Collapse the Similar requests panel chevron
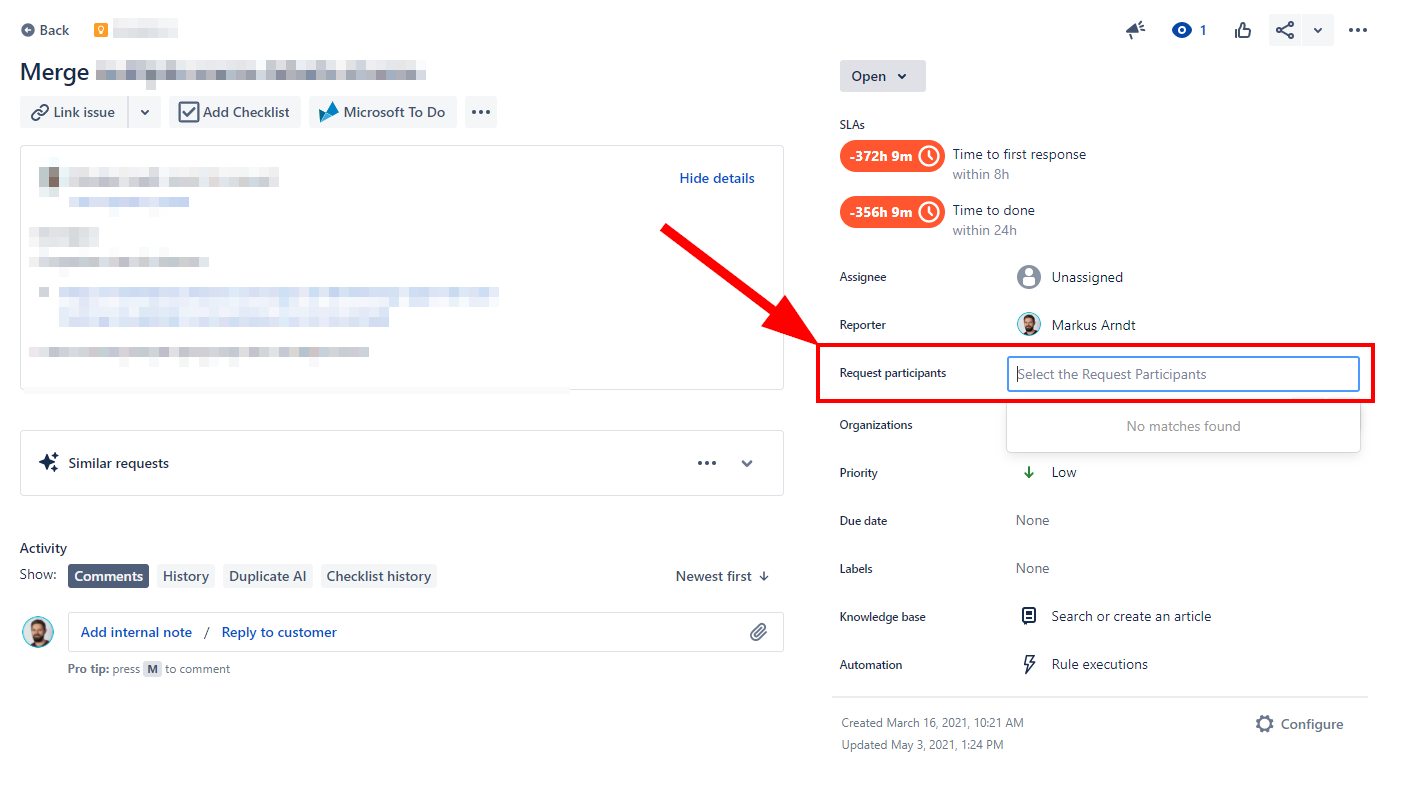 point(747,462)
